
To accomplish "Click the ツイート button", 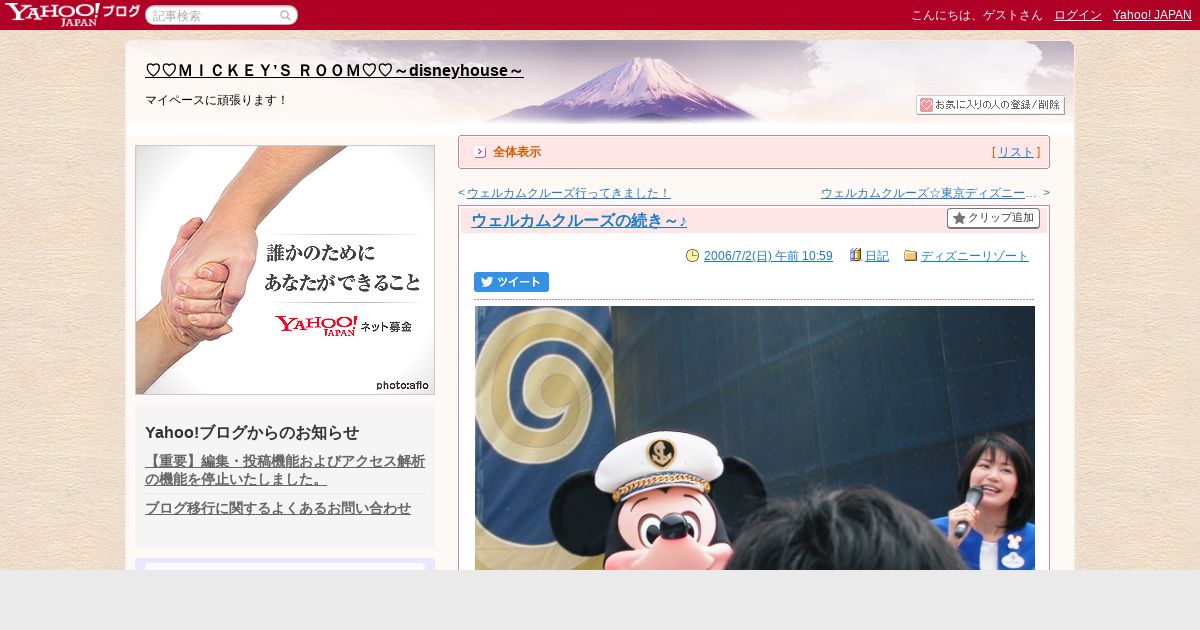I will (x=511, y=282).
